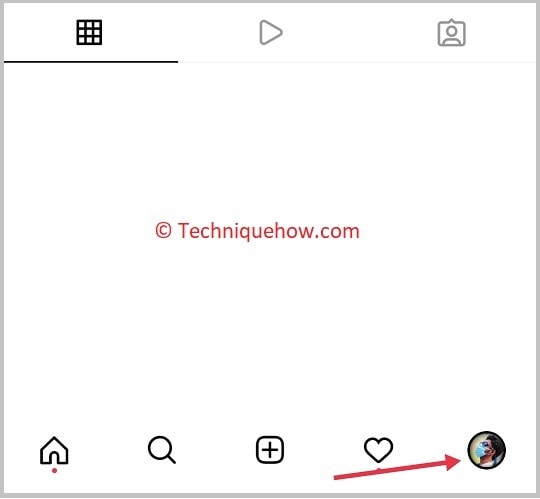Screen dimensions: 540x499
Task: Open activity via the heart icon
Action: coord(378,450)
